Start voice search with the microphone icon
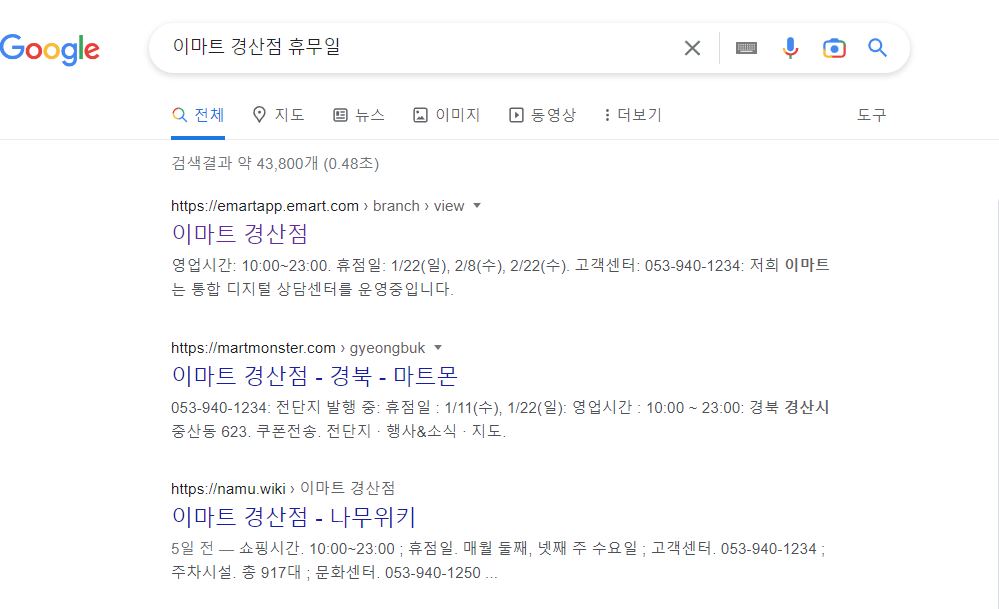Screen dimensions: 999x609 (x=790, y=48)
